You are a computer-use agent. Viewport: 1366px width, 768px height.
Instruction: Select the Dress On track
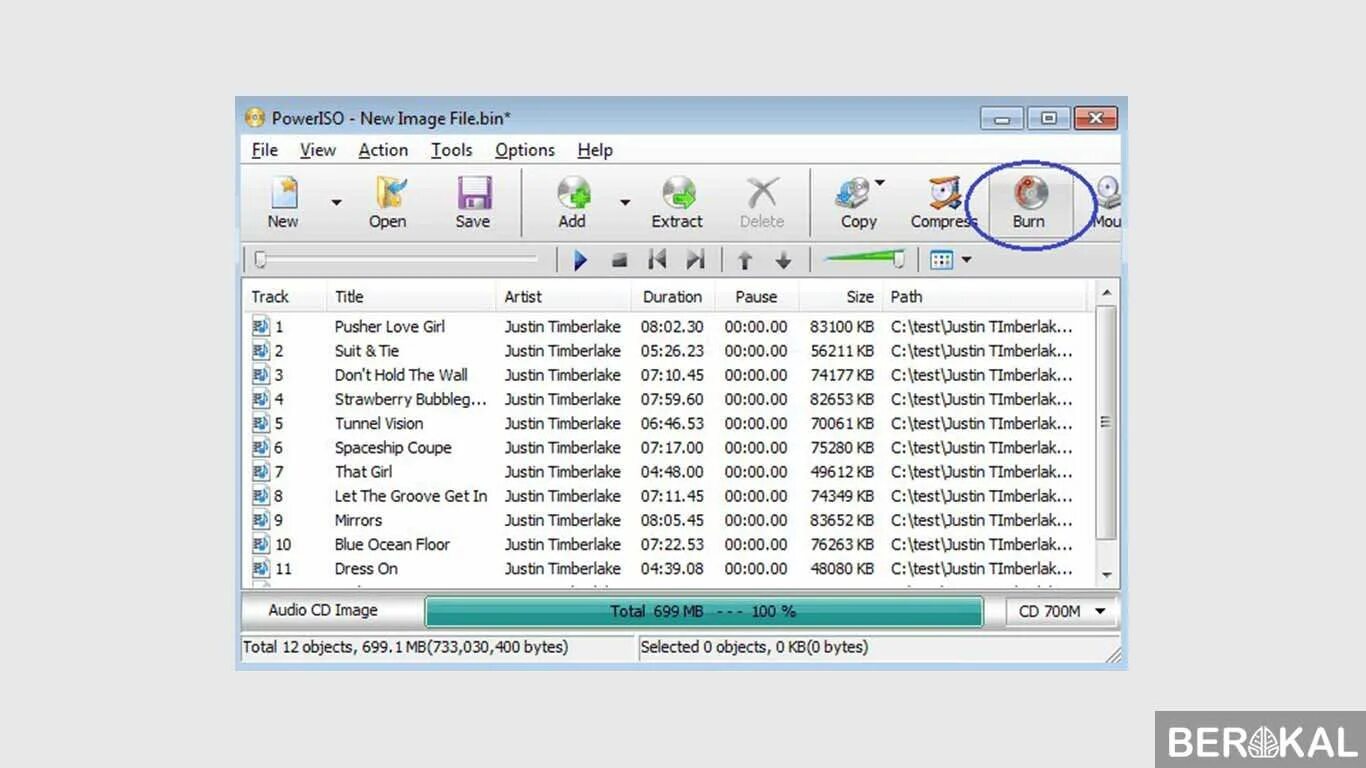[366, 569]
